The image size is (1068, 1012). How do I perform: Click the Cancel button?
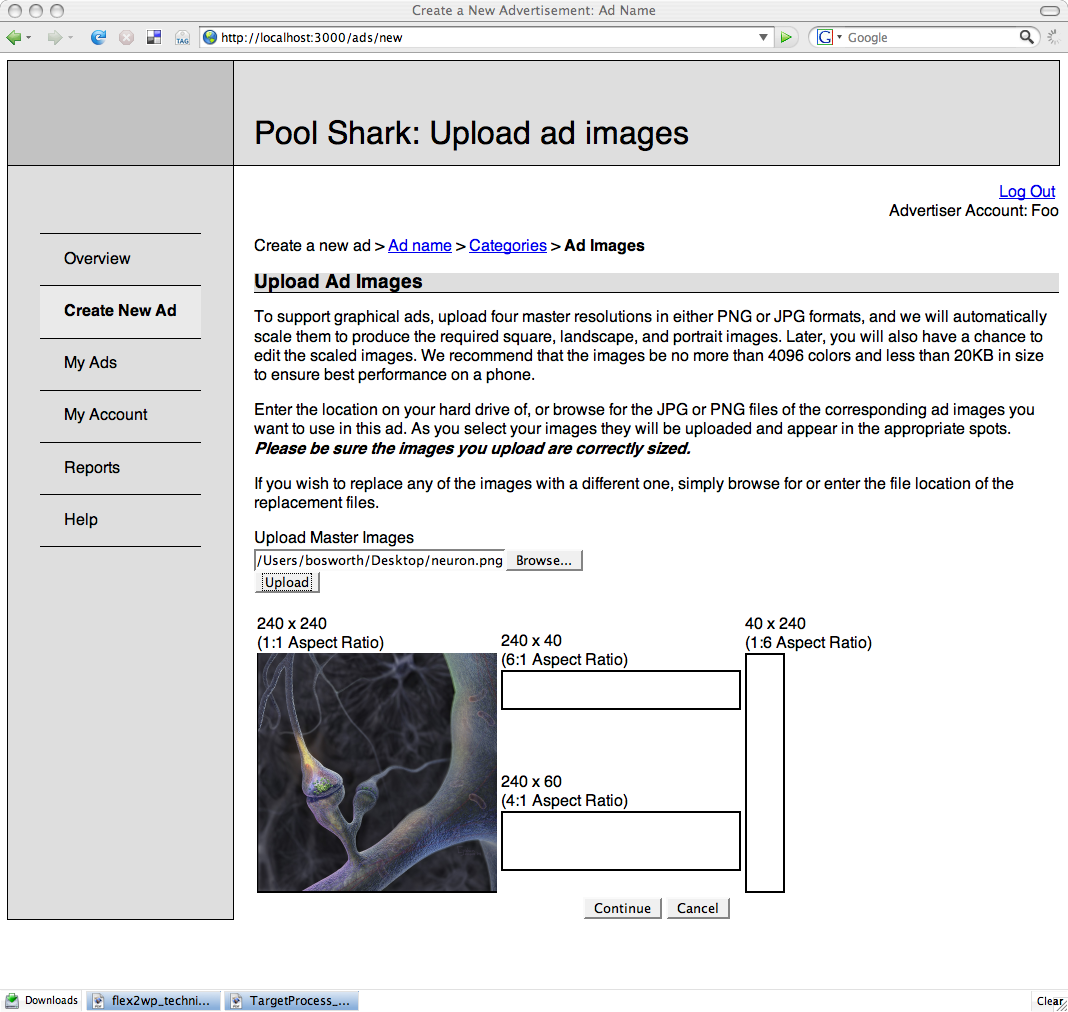pos(697,908)
